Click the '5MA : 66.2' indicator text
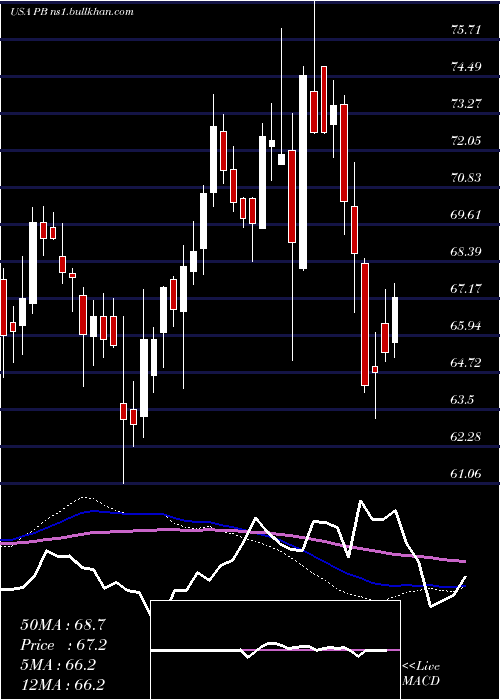This screenshot has width=500, height=700. 58,665
